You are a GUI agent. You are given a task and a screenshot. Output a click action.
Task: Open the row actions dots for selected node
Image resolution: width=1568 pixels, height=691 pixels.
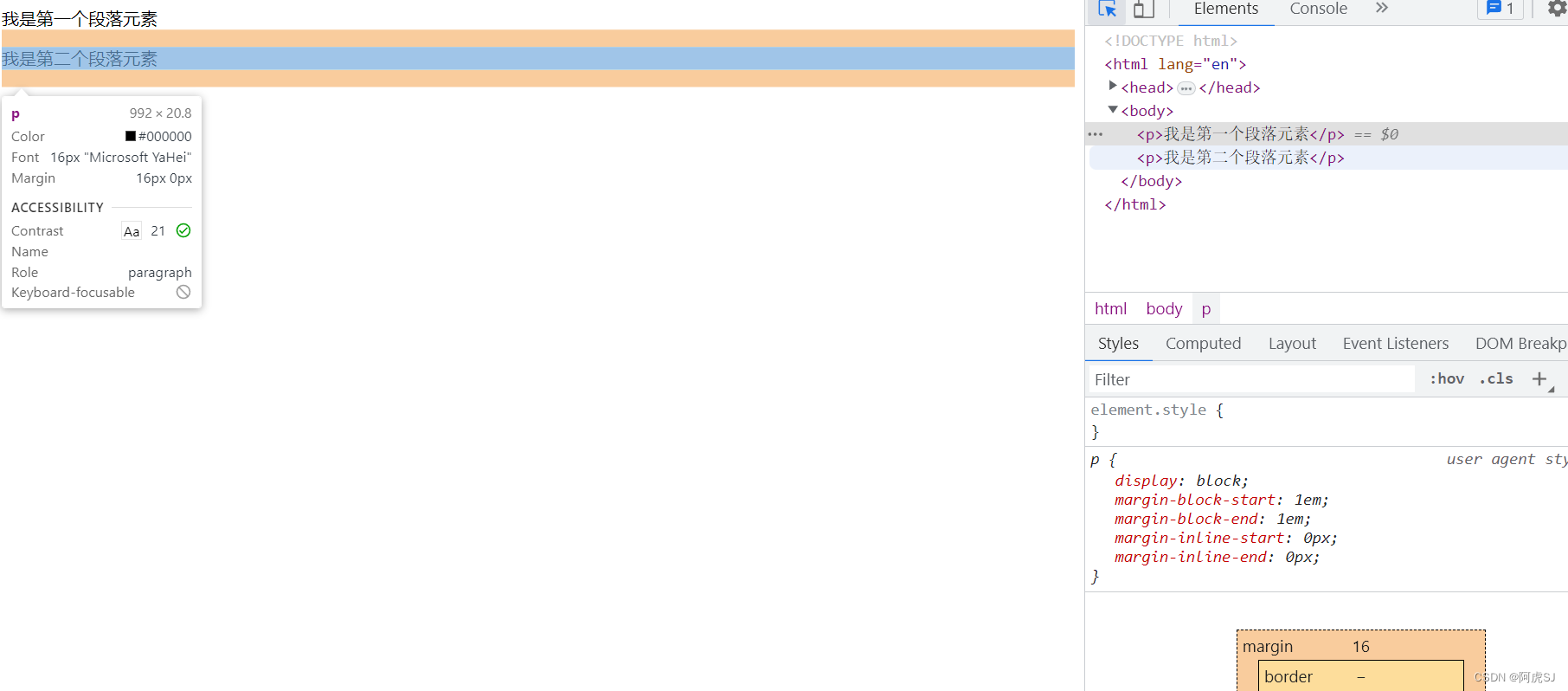(1096, 134)
